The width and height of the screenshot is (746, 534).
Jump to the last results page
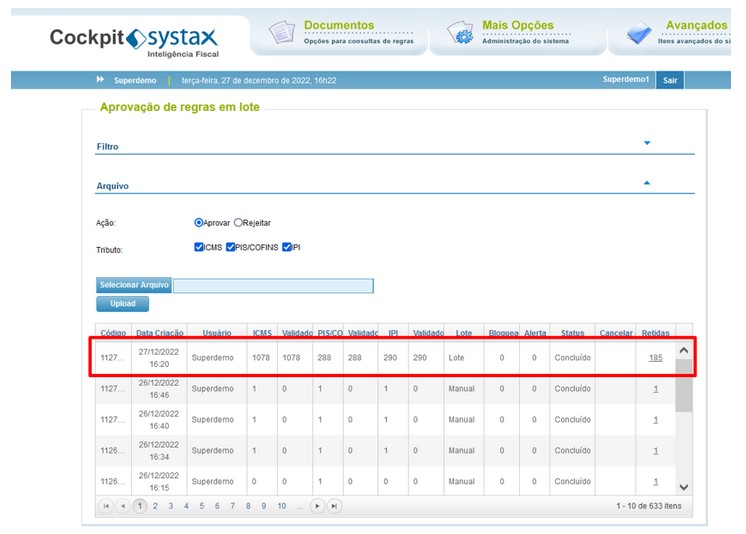tap(334, 506)
